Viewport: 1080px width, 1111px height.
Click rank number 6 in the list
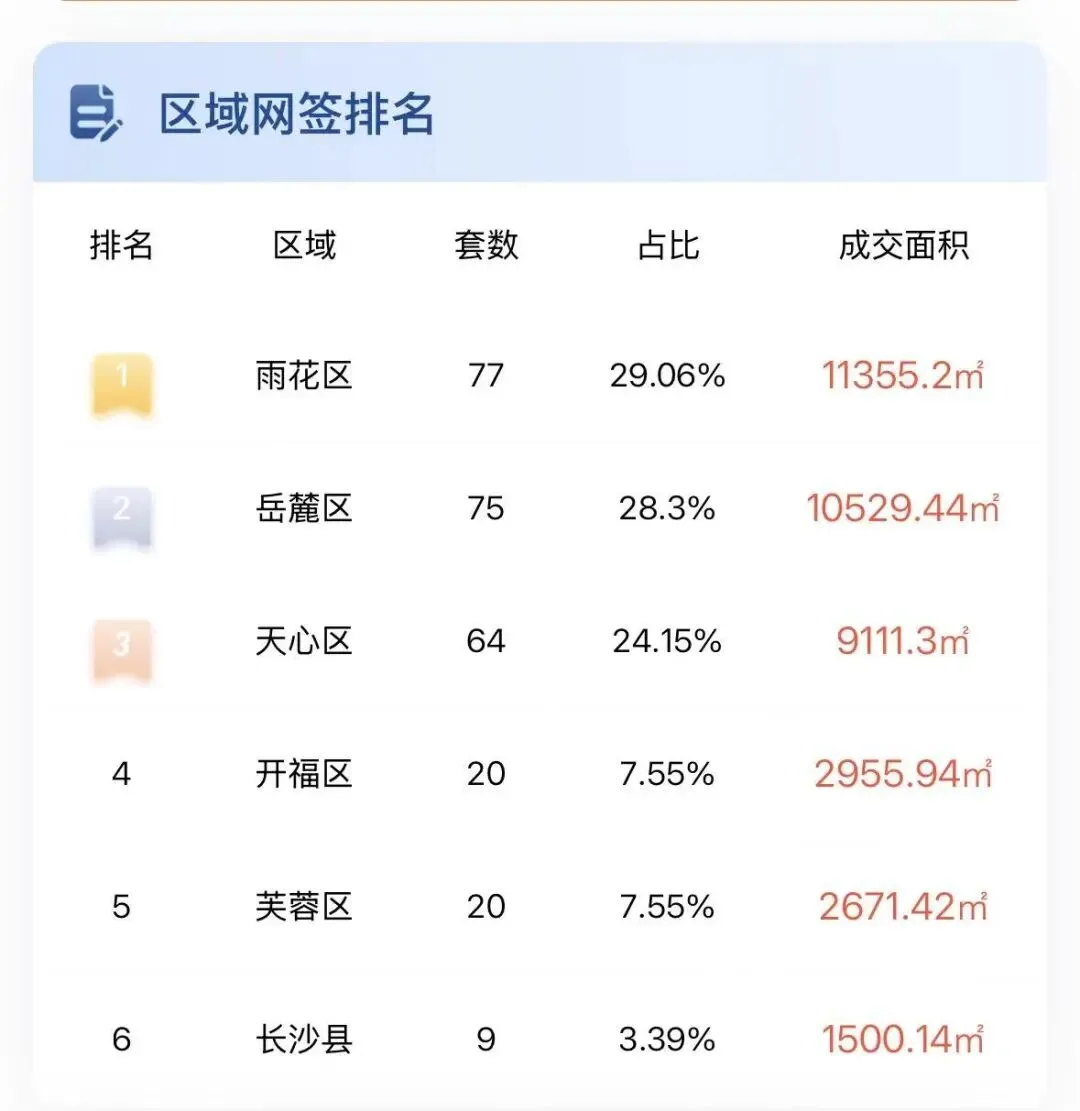(121, 1039)
